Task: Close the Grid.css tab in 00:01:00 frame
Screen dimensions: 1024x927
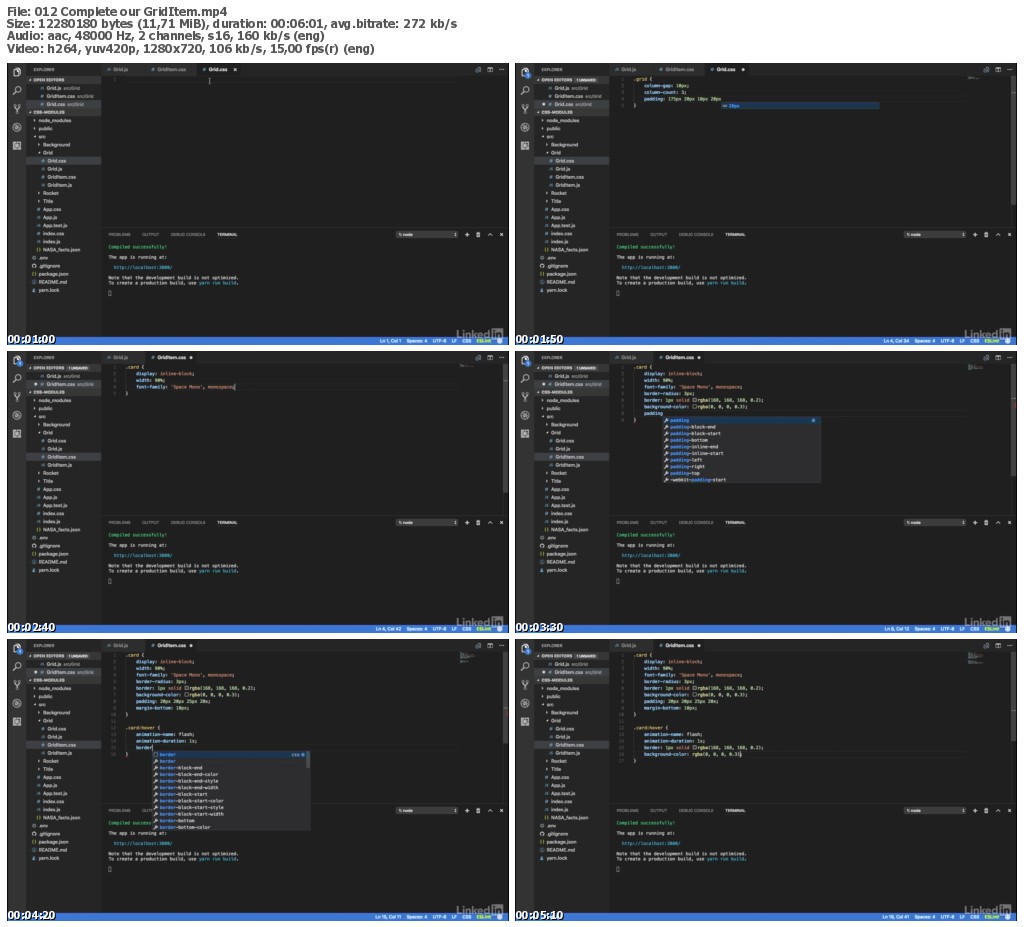Action: [x=235, y=69]
